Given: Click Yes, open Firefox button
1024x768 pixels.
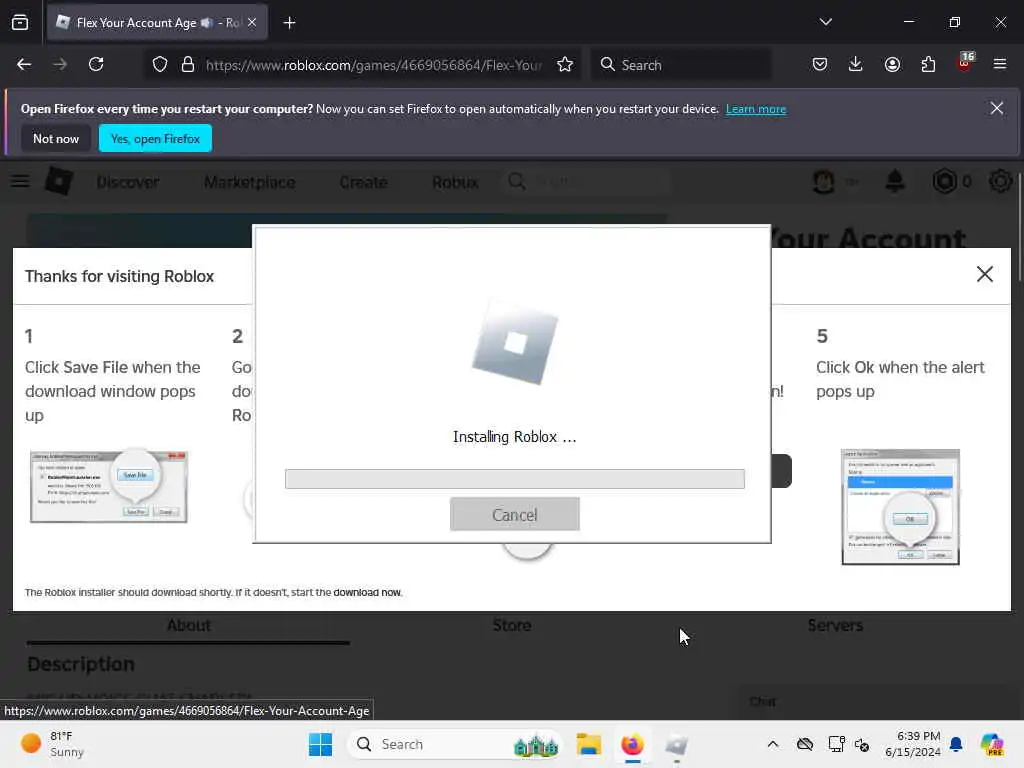Looking at the screenshot, I should (x=155, y=138).
